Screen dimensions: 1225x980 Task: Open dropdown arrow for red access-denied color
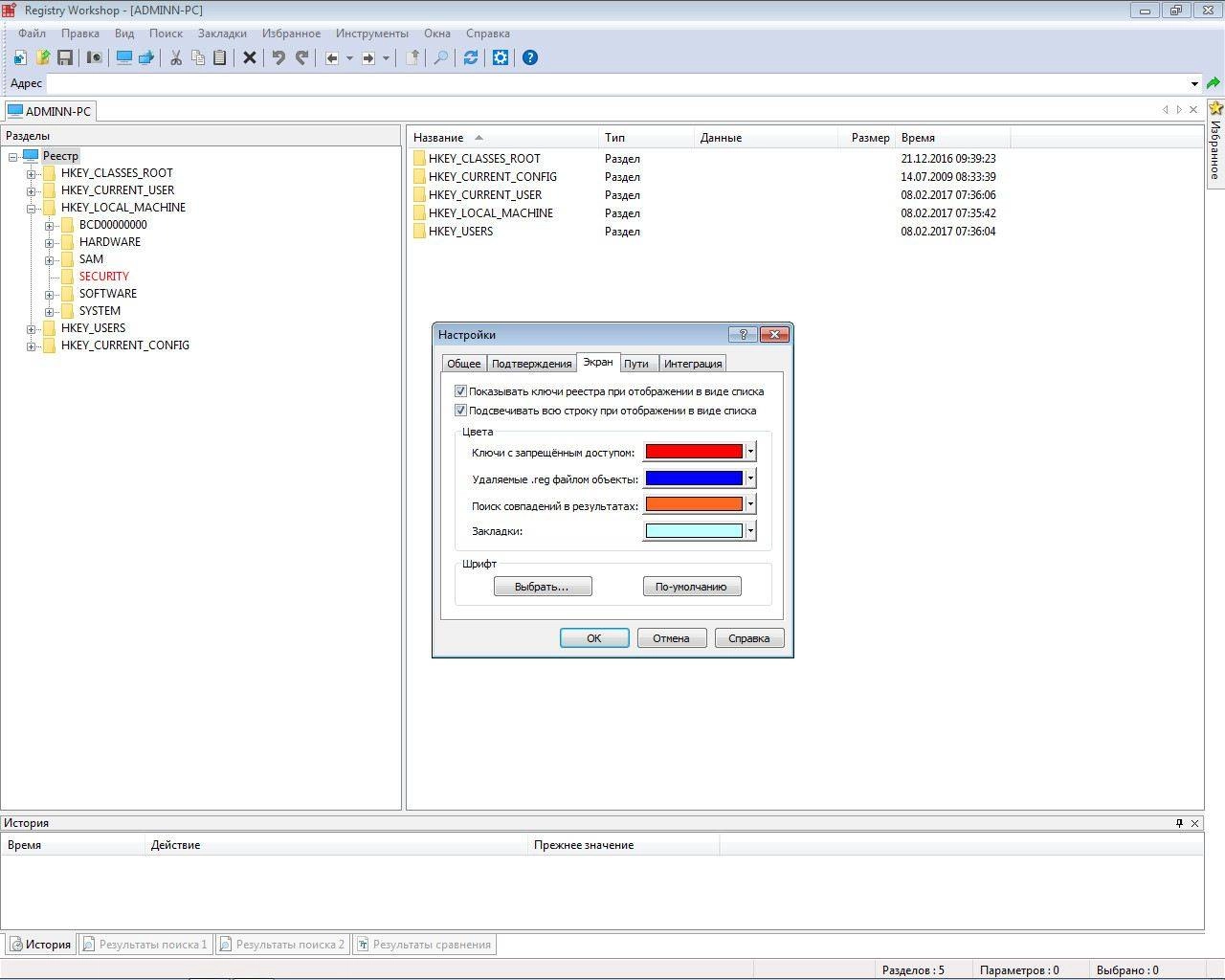[x=750, y=452]
